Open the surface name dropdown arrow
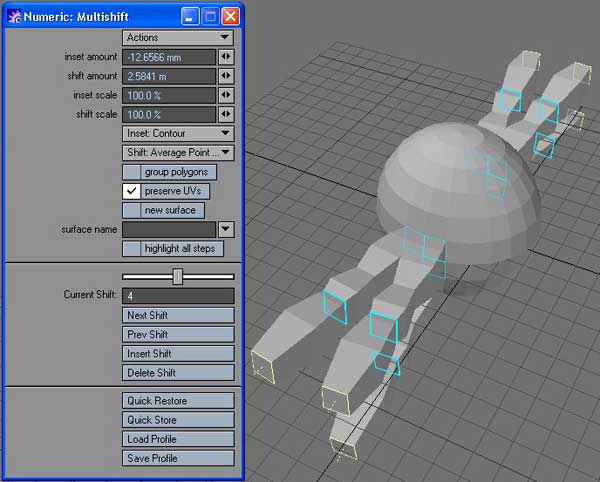 pos(226,230)
